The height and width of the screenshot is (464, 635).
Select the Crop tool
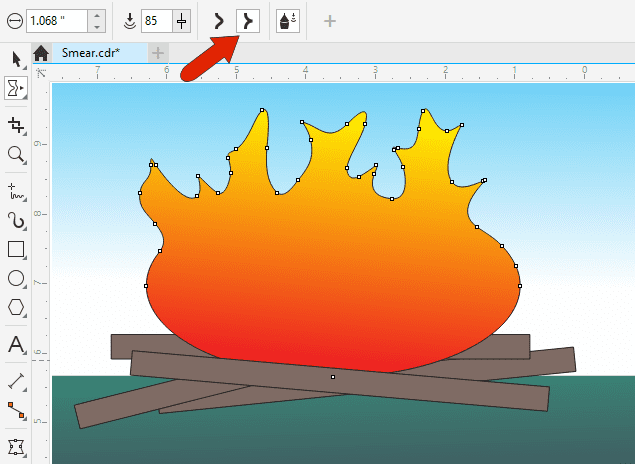click(16, 125)
